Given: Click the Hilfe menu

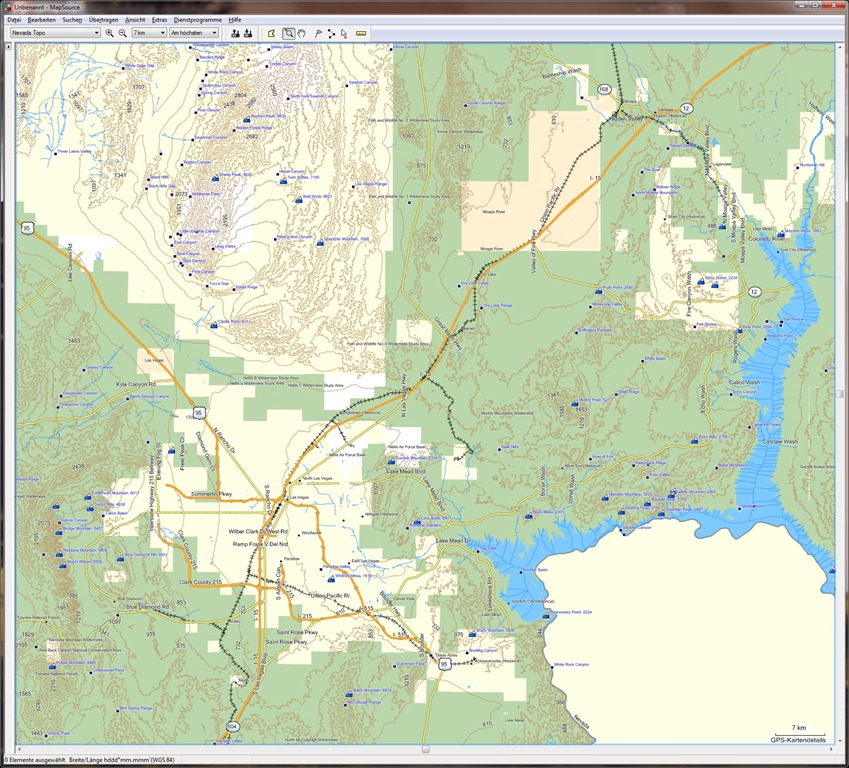Looking at the screenshot, I should coord(235,19).
